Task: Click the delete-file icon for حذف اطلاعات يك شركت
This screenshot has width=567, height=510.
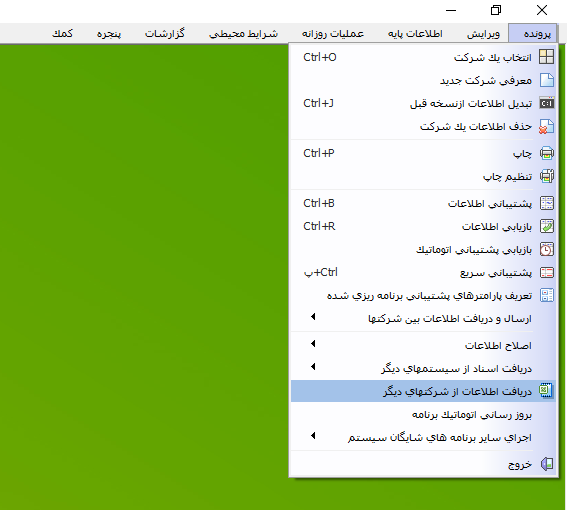Action: tap(546, 127)
